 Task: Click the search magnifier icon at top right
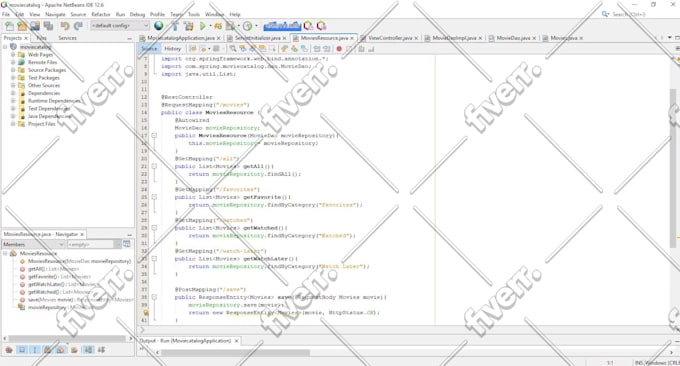click(x=605, y=14)
